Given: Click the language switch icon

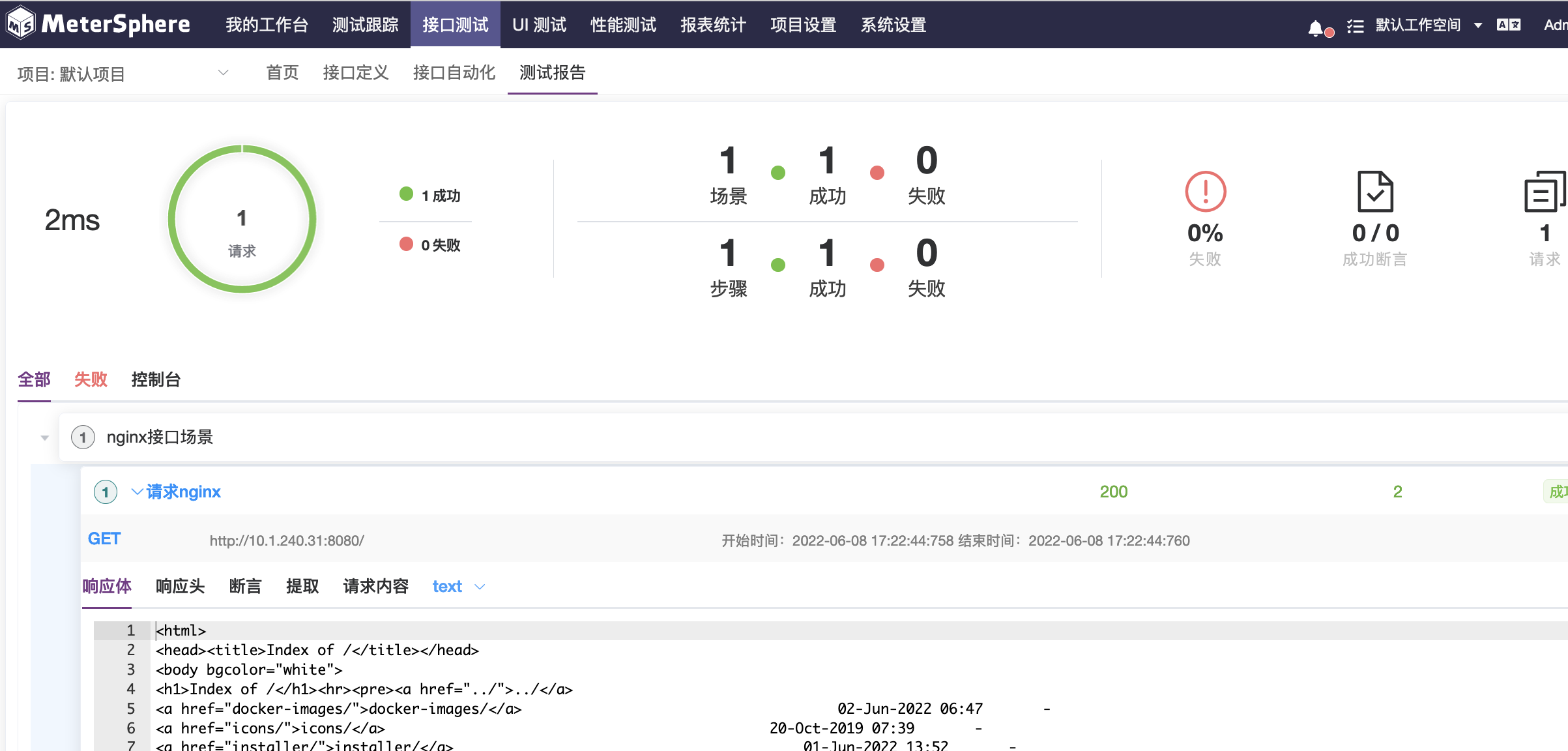Looking at the screenshot, I should pos(1509,24).
